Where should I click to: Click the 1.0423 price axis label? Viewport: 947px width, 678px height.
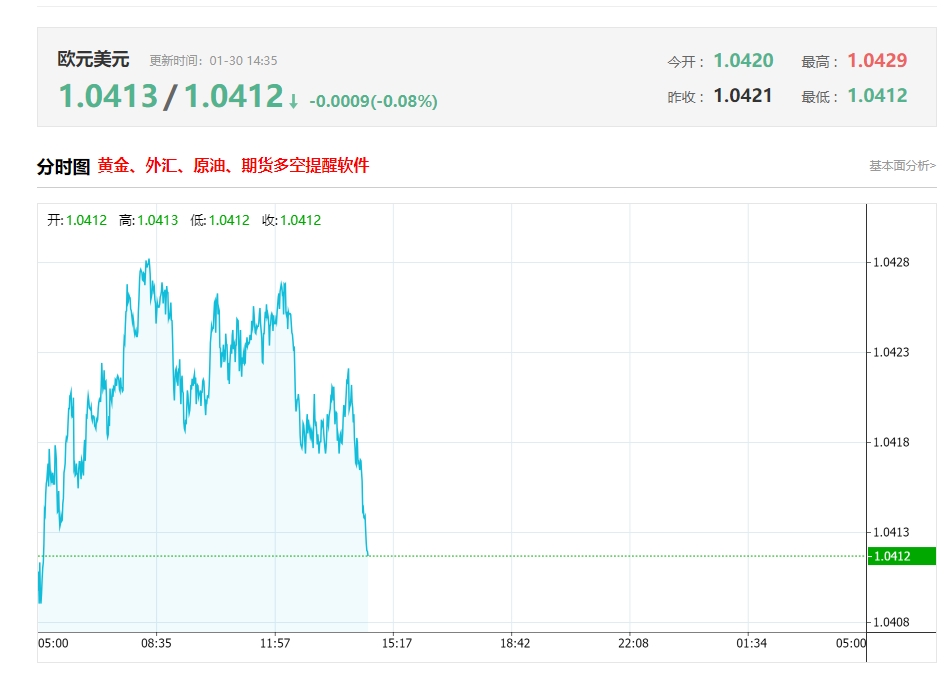pyautogui.click(x=891, y=352)
